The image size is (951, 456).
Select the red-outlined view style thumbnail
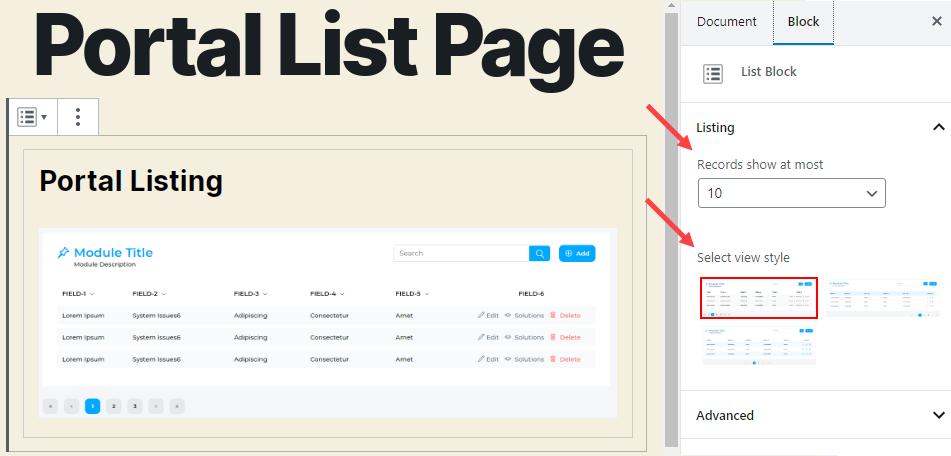pyautogui.click(x=759, y=298)
